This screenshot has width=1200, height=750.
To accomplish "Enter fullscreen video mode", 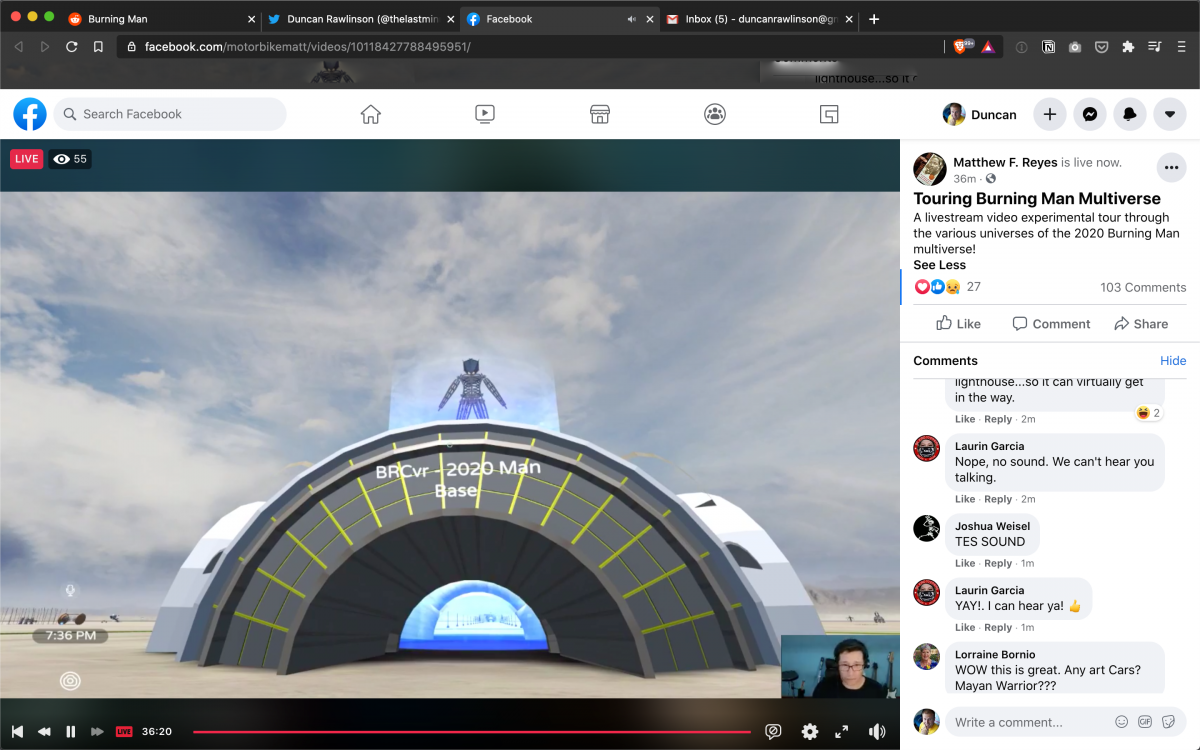I will click(x=842, y=731).
